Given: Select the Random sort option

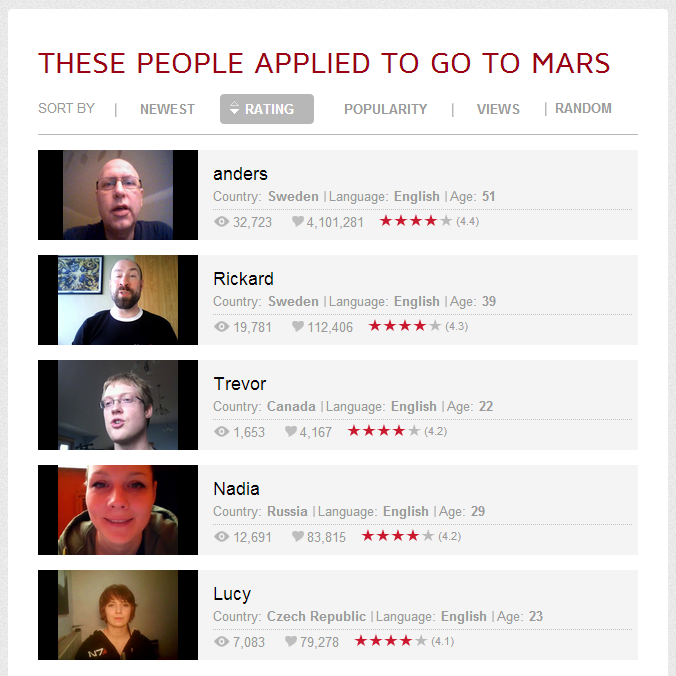Looking at the screenshot, I should pos(583,108).
